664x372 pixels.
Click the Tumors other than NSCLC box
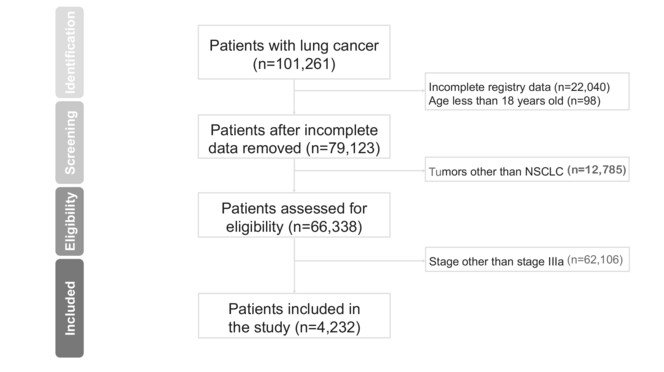coord(527,169)
